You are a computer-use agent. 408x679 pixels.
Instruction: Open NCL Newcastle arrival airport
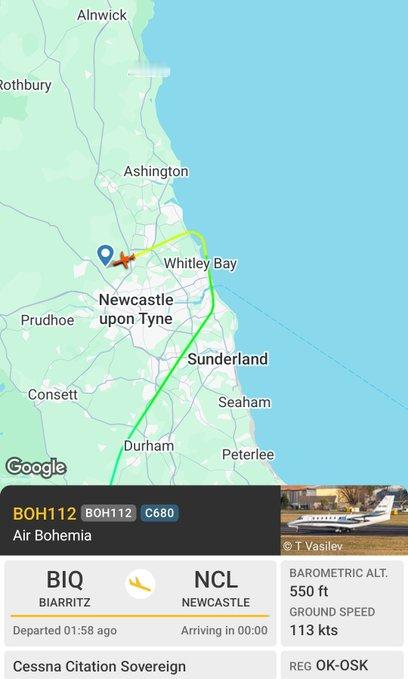[x=216, y=588]
